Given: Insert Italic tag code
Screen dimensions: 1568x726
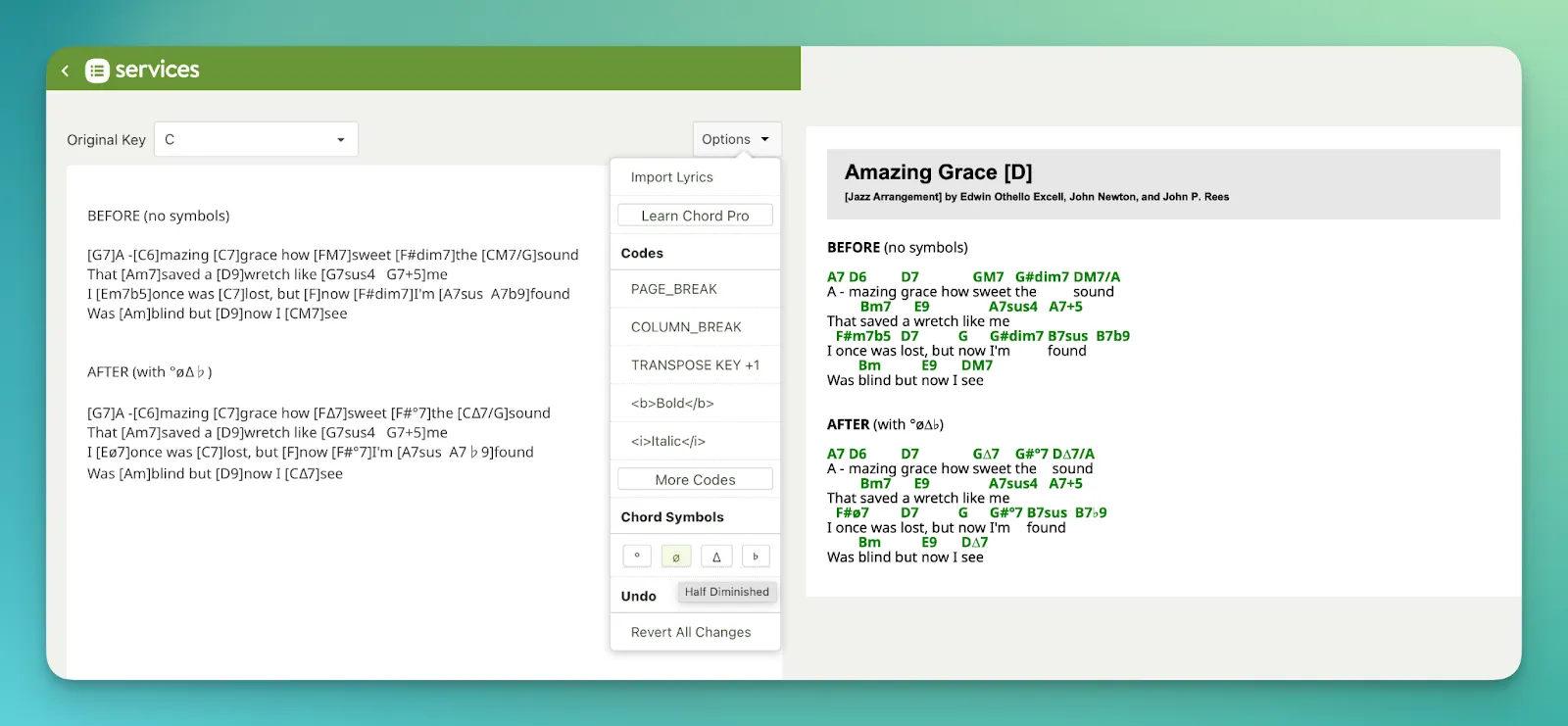Looking at the screenshot, I should [x=668, y=442].
